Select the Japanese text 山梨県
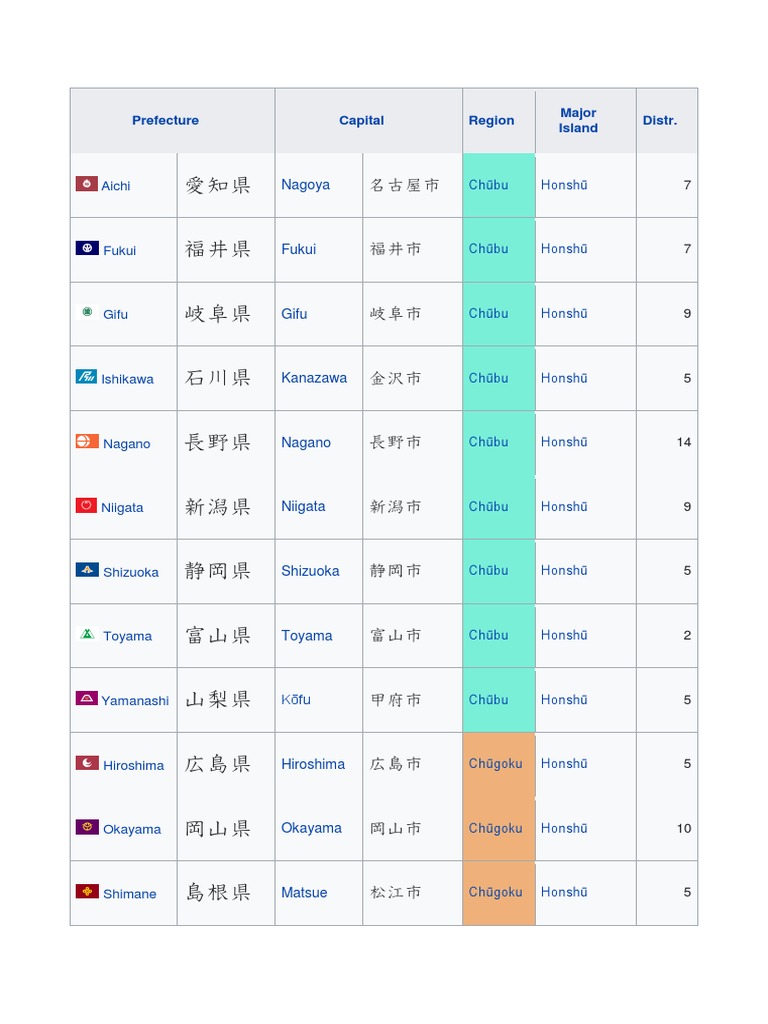 pos(217,699)
